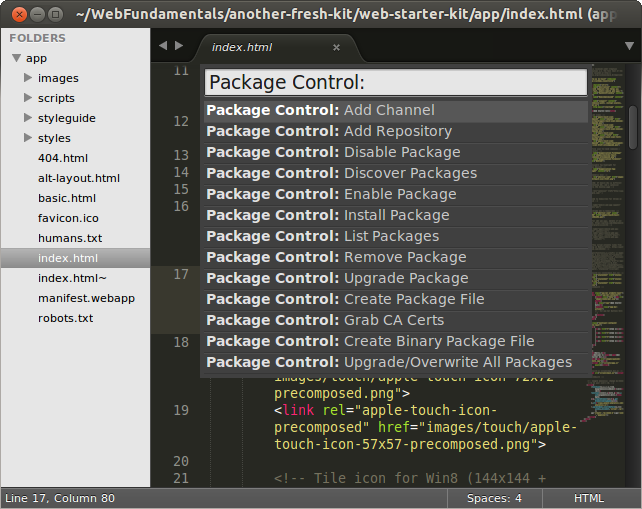Screen dimensions: 642x509
Task: Expand the styleguide folder
Action: click(x=28, y=118)
